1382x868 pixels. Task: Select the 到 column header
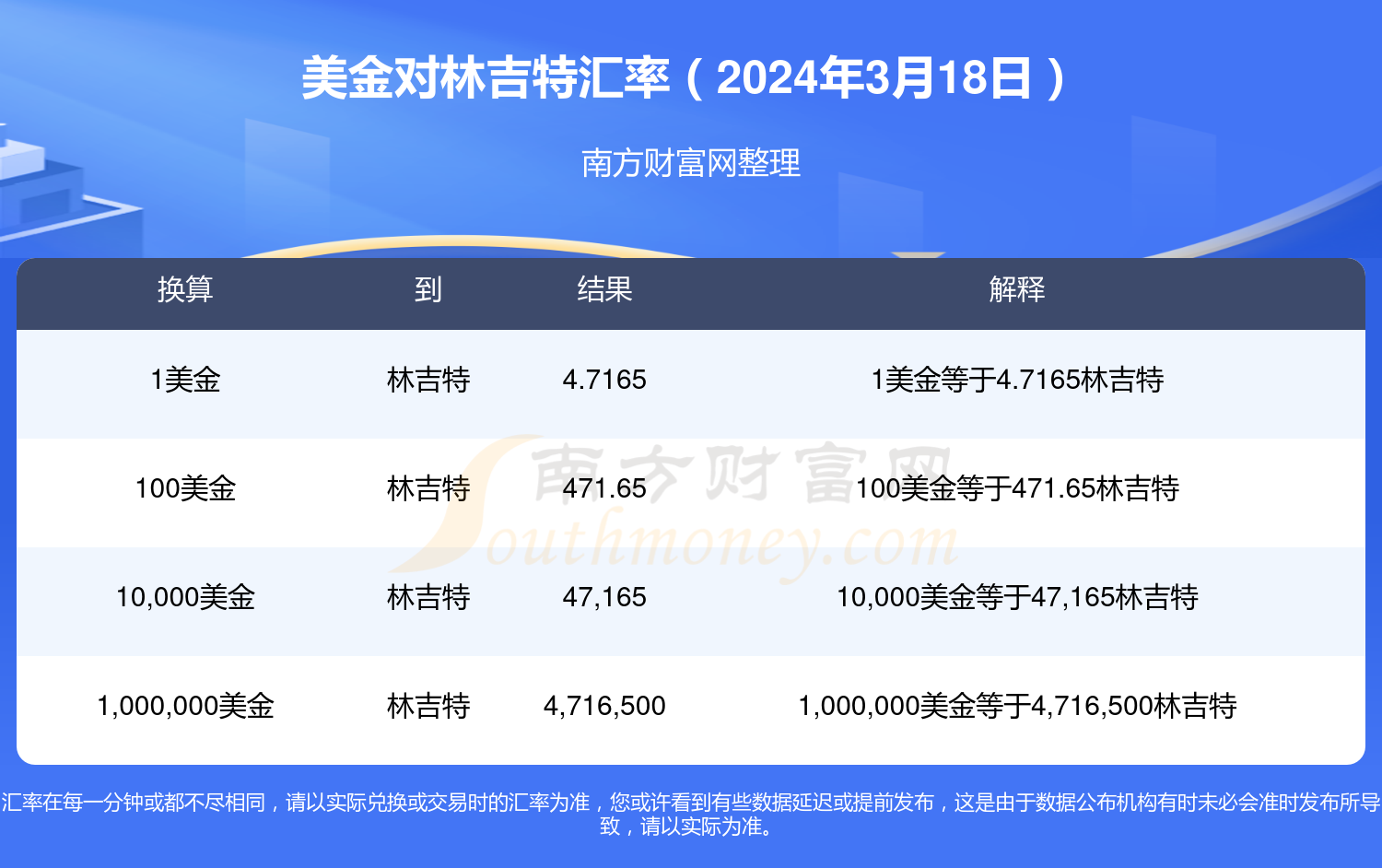click(x=428, y=289)
